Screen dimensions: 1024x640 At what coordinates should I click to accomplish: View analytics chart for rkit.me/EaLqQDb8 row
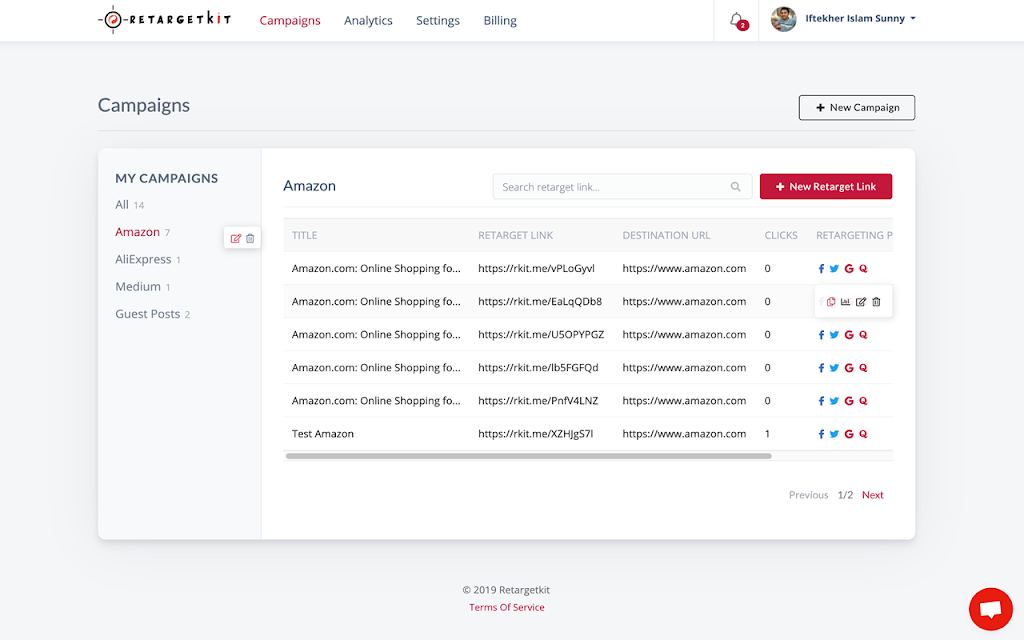846,302
